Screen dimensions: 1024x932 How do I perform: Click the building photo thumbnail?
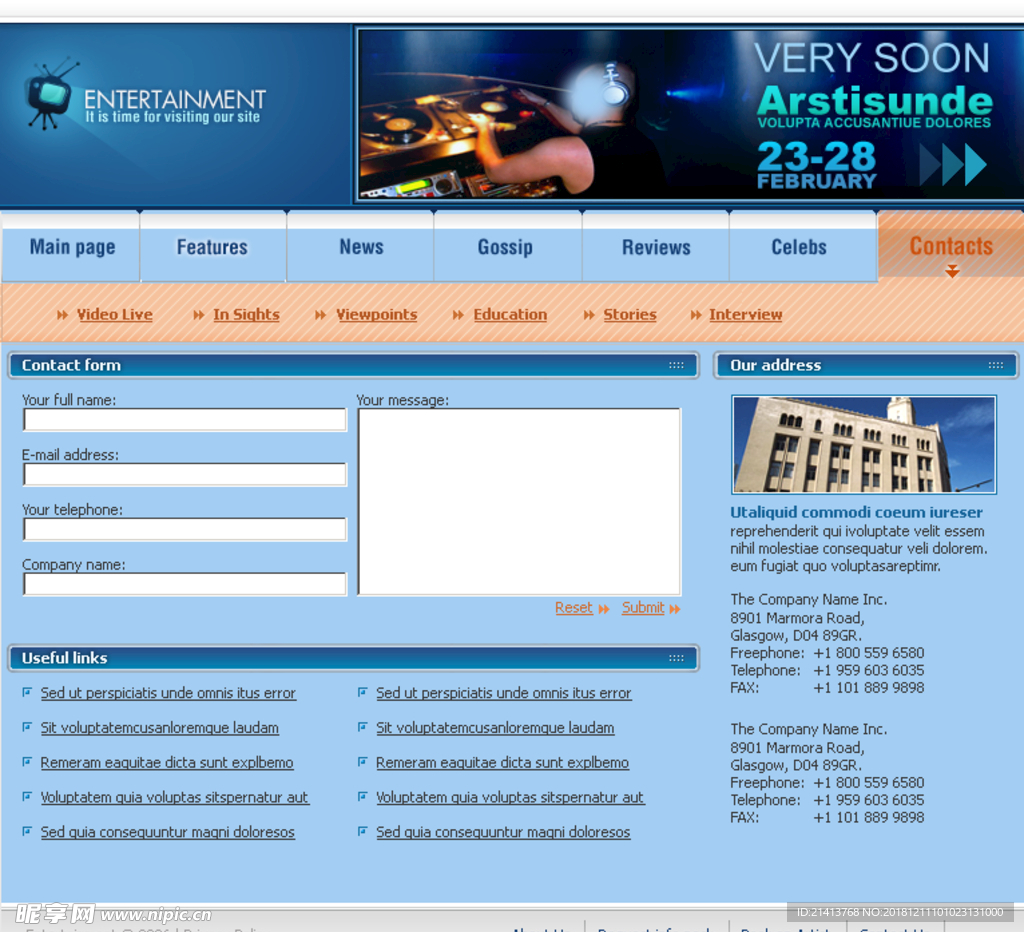point(864,444)
